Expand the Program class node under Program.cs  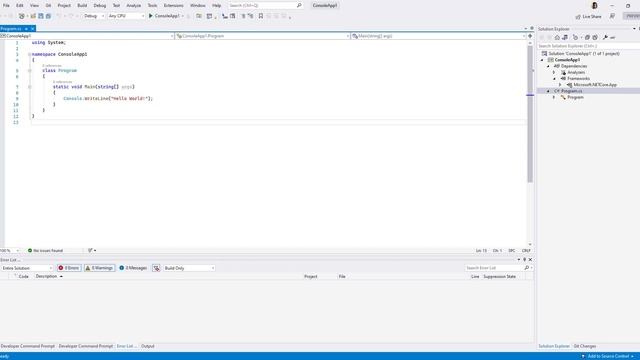click(554, 97)
